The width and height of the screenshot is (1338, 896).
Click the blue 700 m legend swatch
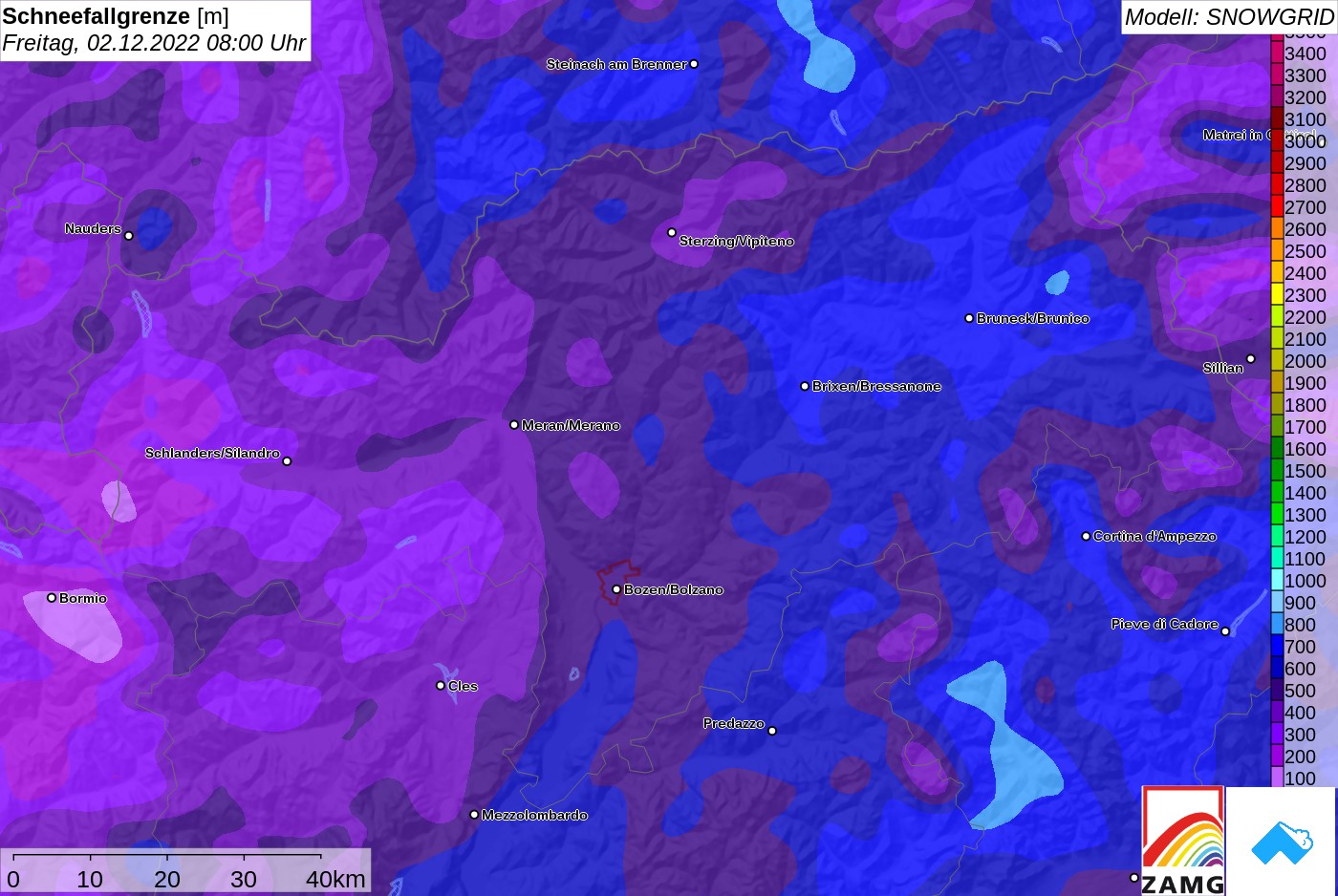1277,646
